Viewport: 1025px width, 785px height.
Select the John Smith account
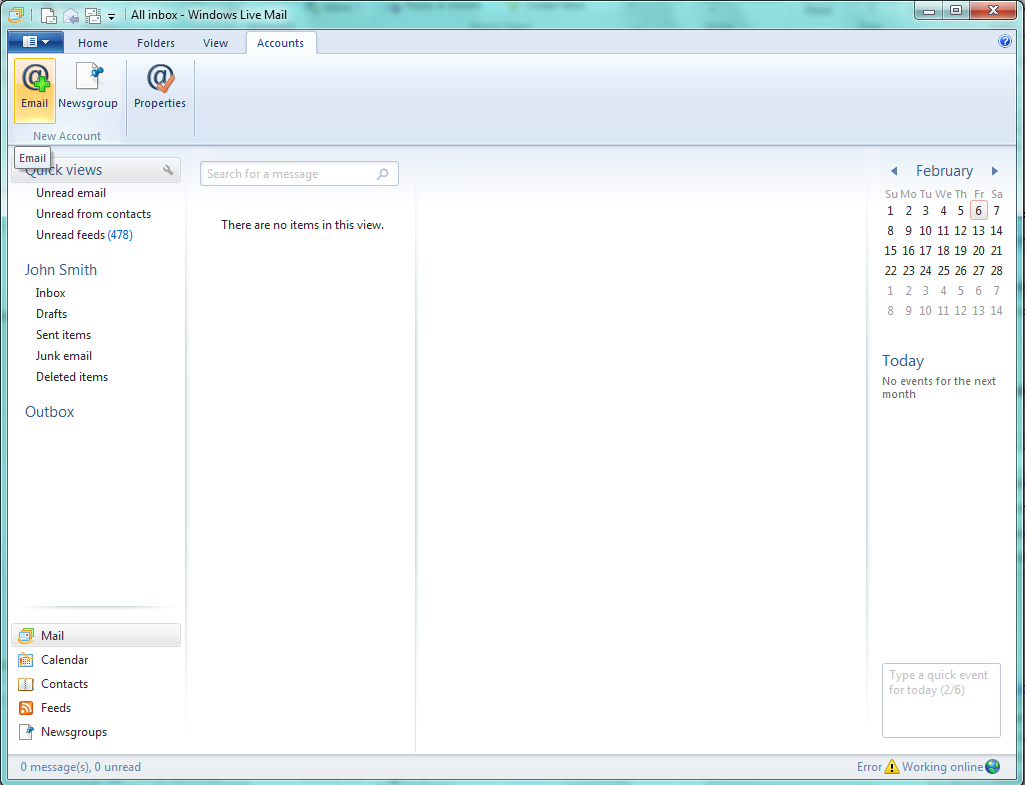click(x=61, y=270)
